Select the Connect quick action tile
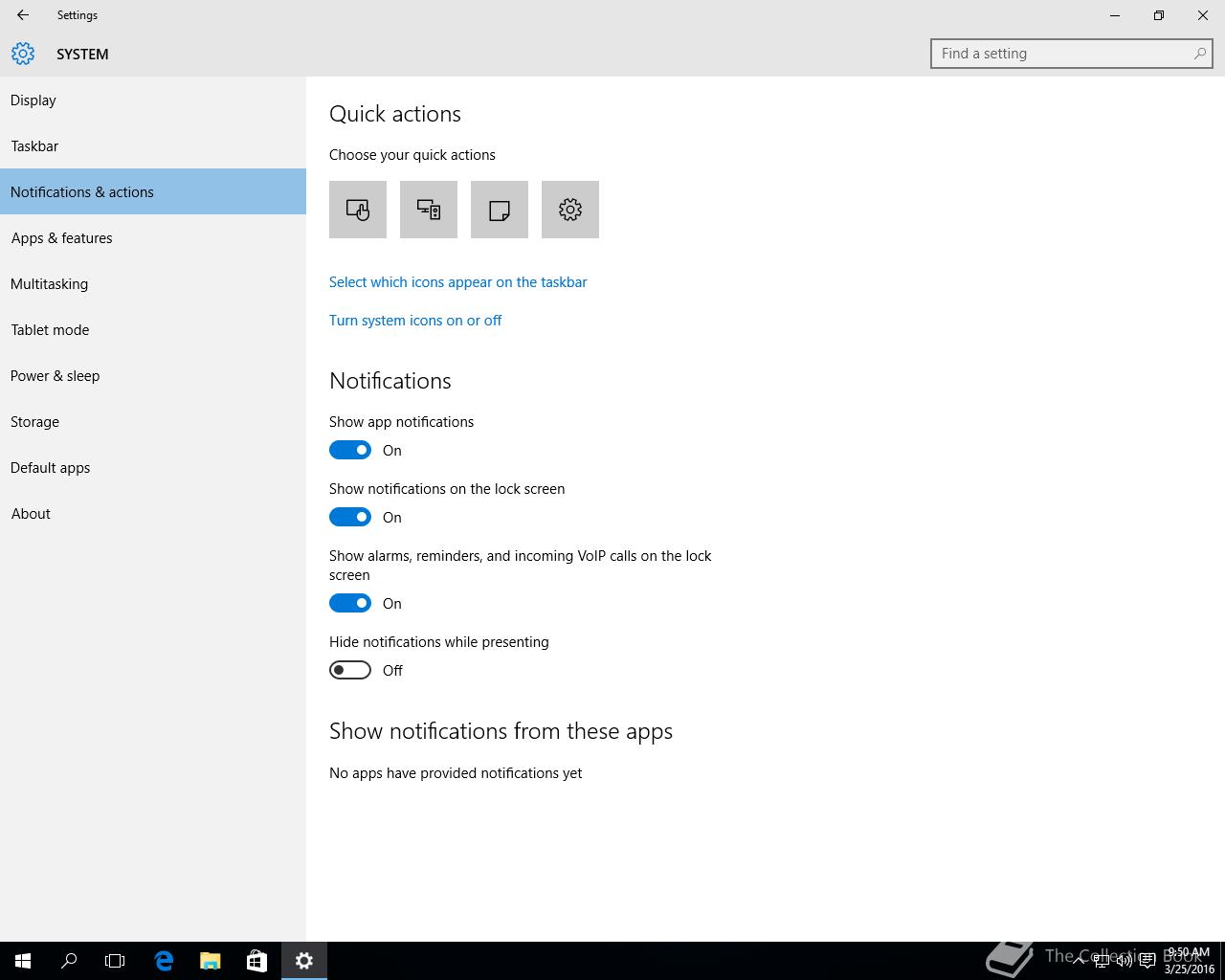Image resolution: width=1225 pixels, height=980 pixels. 429,210
